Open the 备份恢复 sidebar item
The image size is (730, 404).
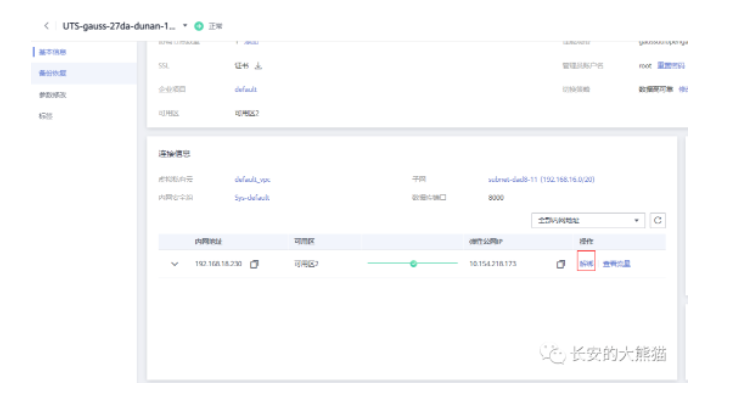(x=53, y=73)
